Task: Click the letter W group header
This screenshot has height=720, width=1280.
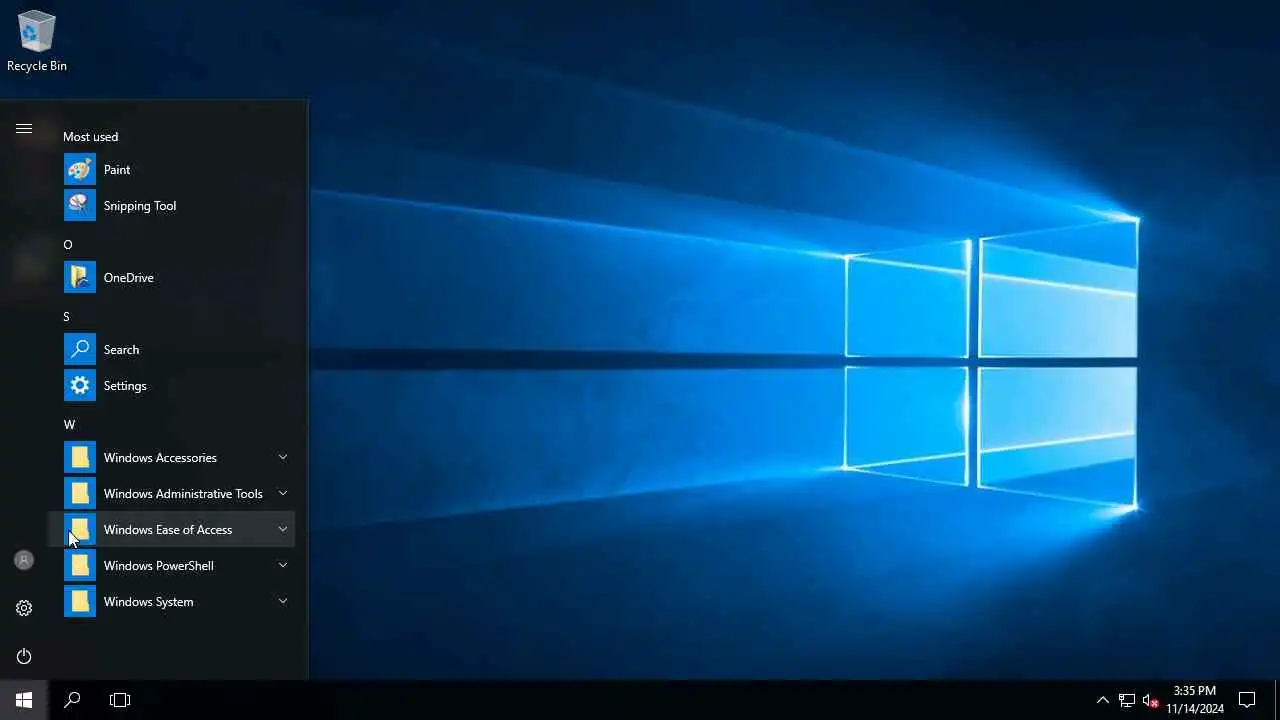Action: (69, 425)
